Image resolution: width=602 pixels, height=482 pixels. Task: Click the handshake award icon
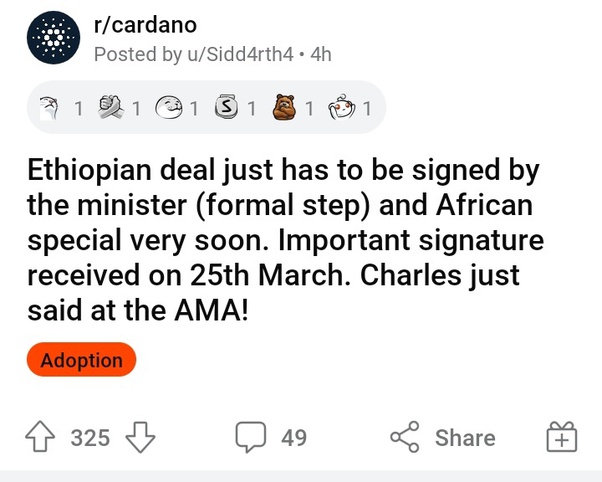112,107
